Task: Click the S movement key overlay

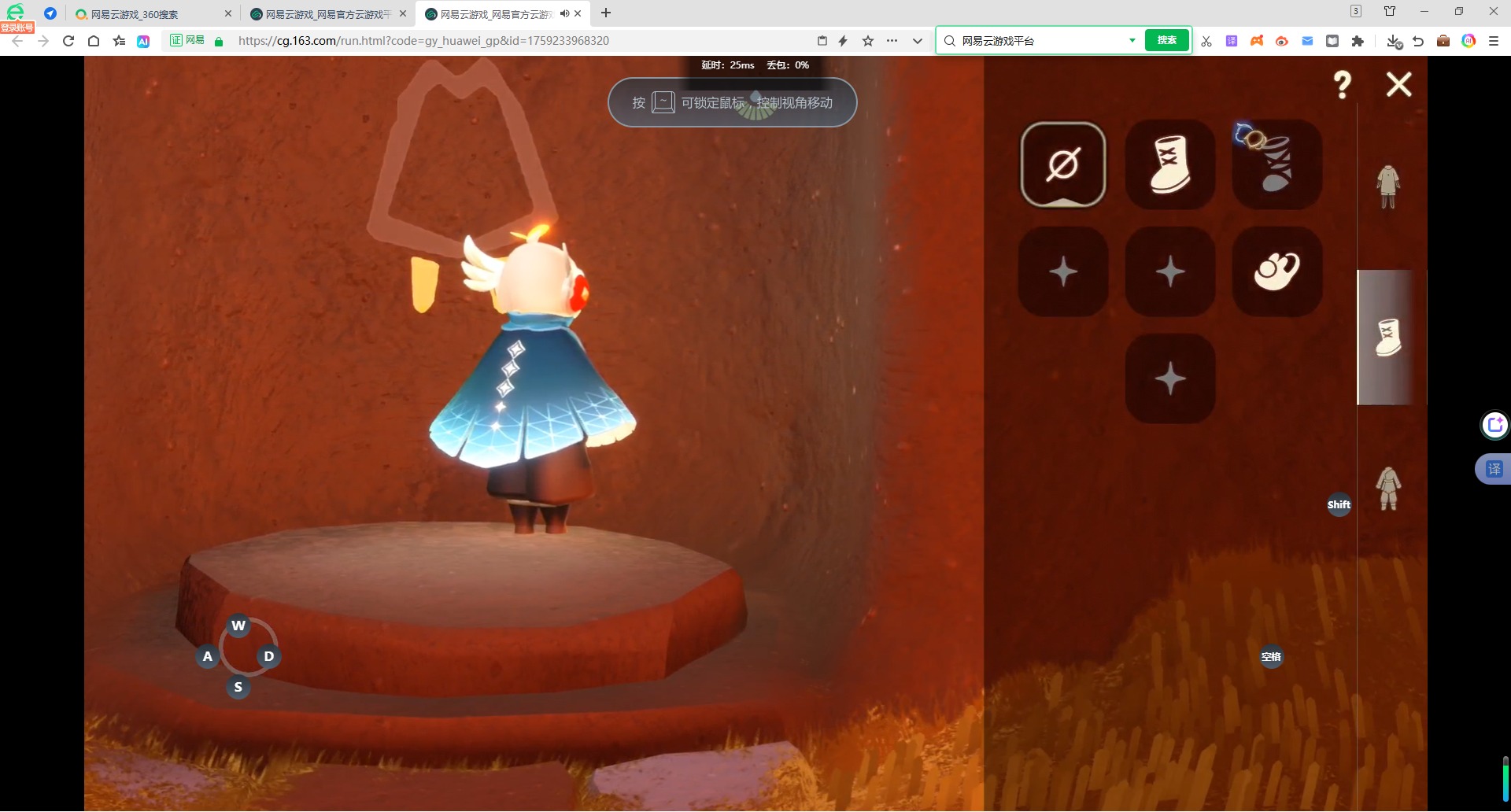Action: 238,687
